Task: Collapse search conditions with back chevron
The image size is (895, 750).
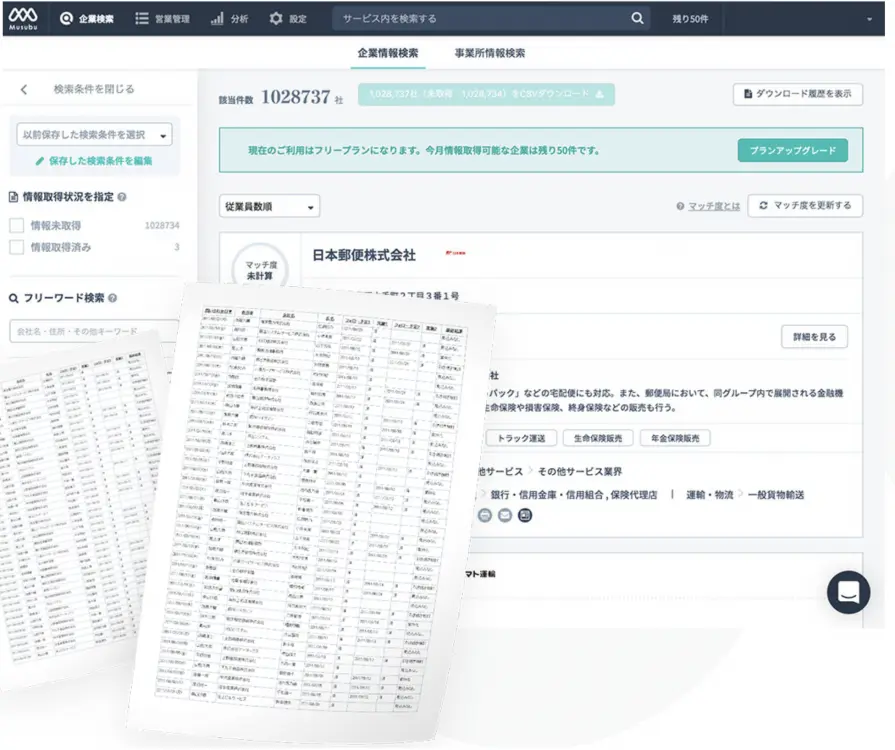Action: (24, 90)
